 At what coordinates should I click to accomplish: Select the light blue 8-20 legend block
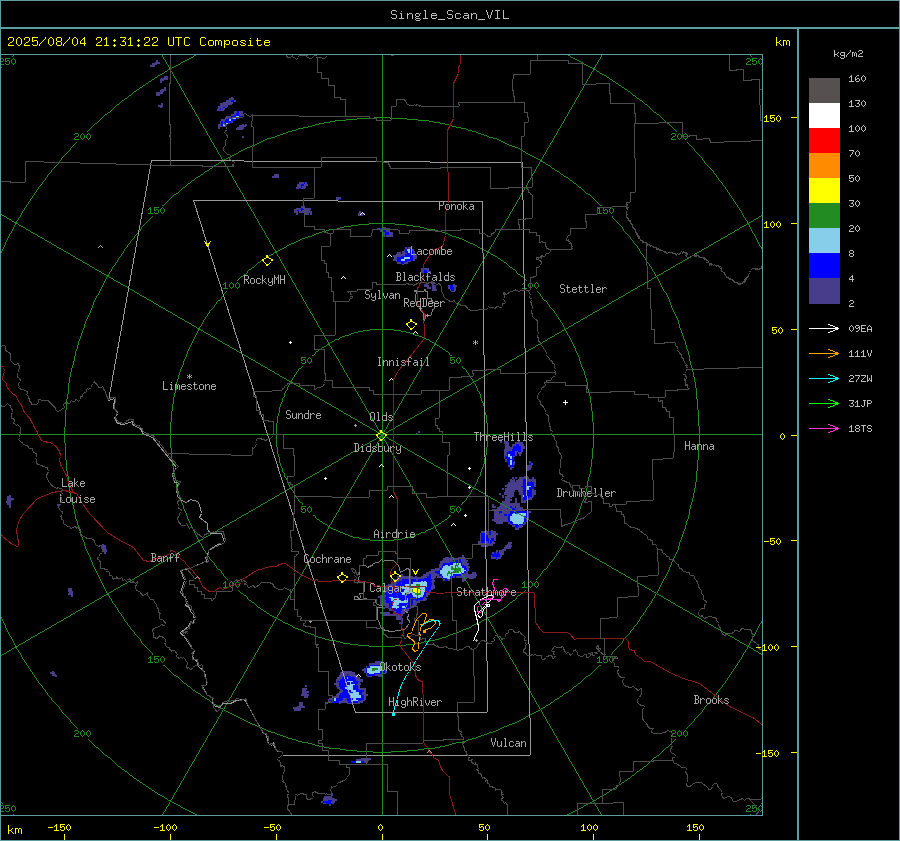(x=824, y=241)
